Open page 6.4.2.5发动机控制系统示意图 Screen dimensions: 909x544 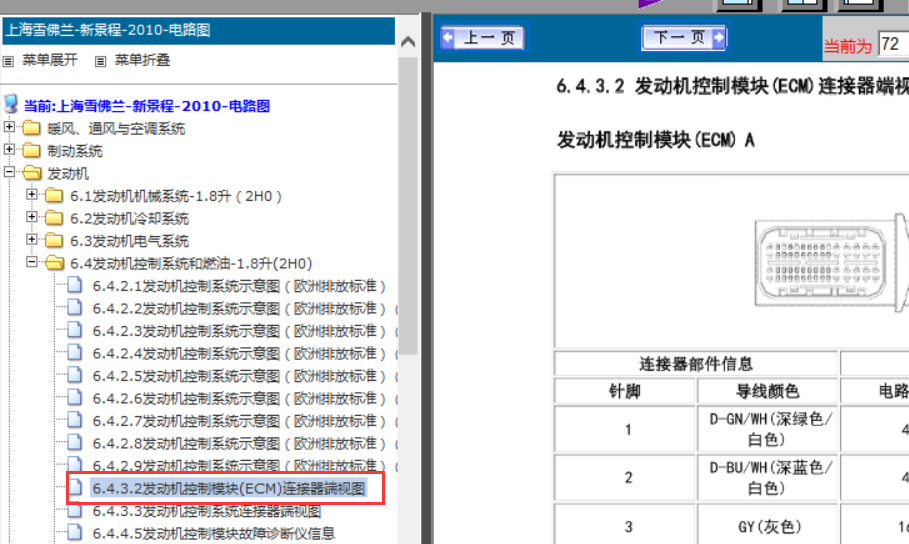point(239,376)
